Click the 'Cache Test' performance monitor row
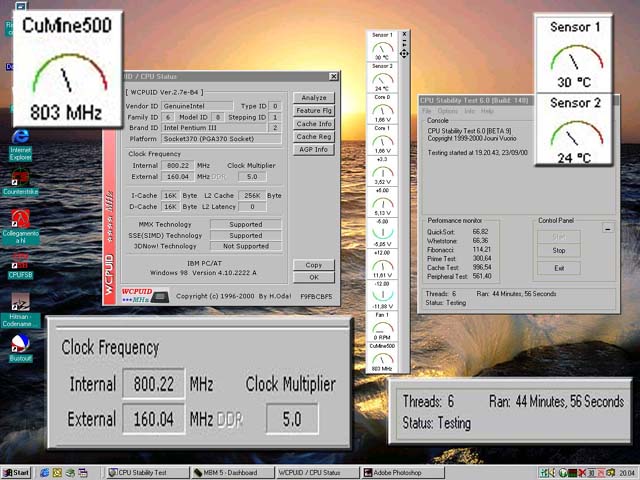Screen dimensions: 640x480 (x=459, y=267)
